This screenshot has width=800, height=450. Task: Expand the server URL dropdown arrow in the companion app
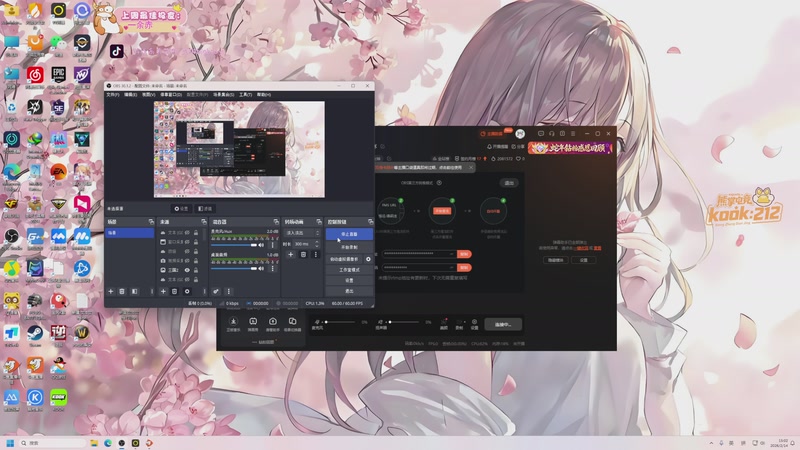[452, 254]
